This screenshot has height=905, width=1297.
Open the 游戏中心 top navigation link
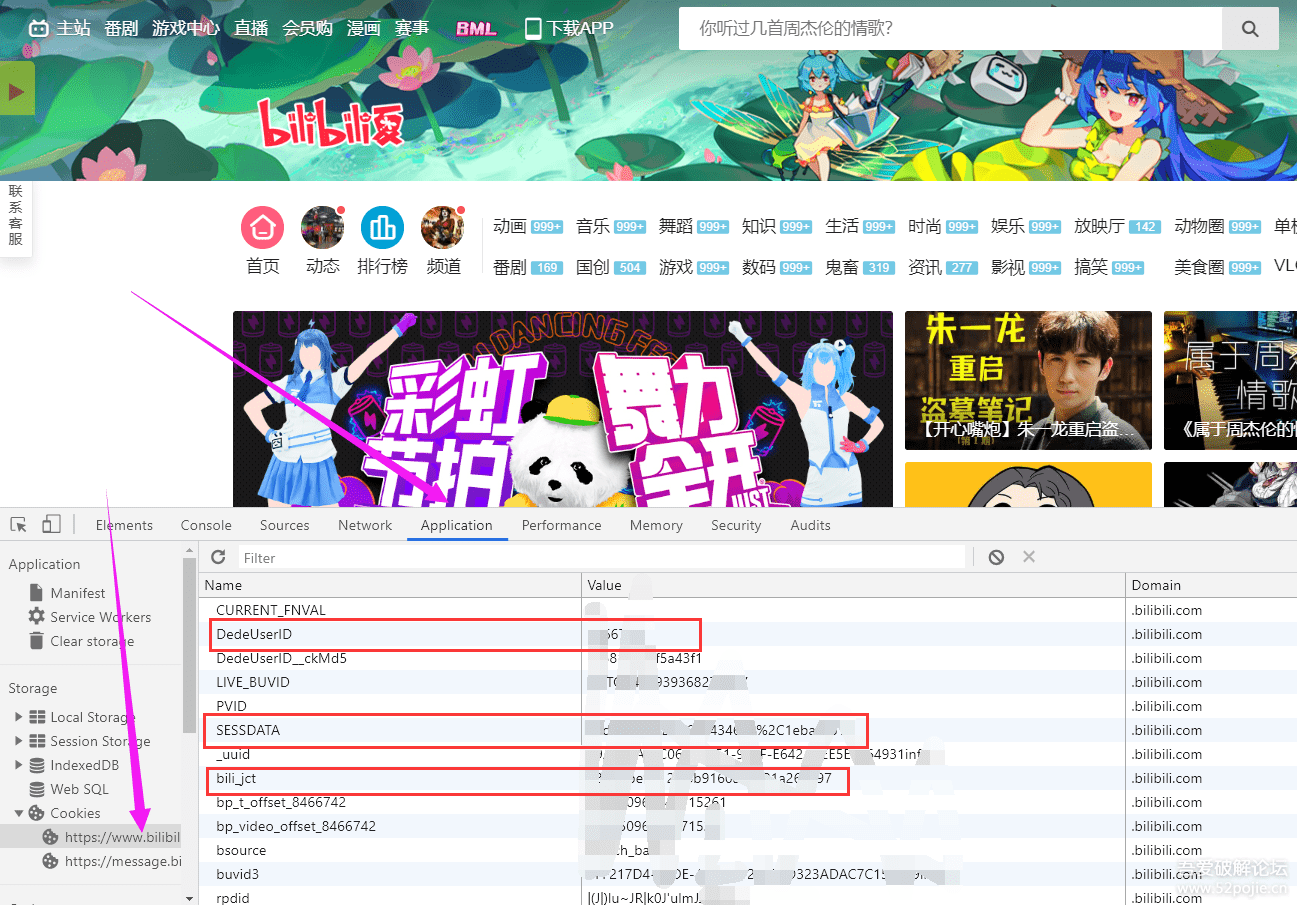185,28
